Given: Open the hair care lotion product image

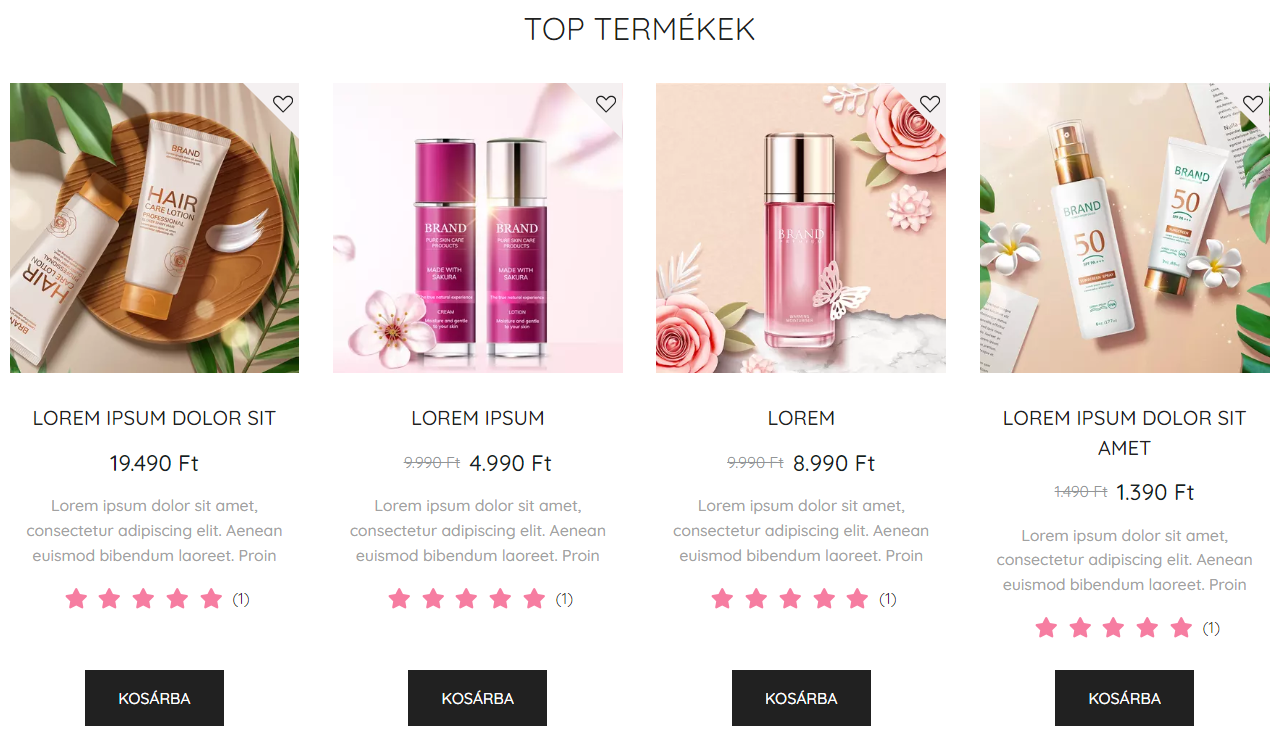Looking at the screenshot, I should [154, 228].
